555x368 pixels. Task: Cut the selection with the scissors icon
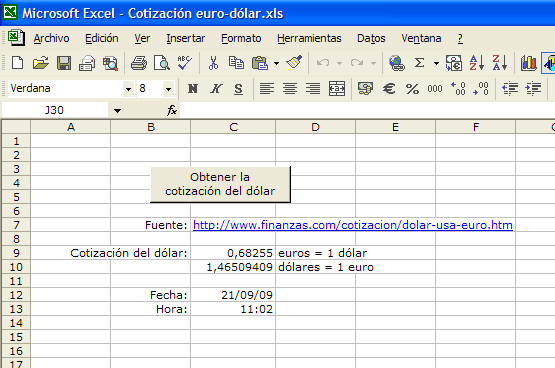pos(213,63)
